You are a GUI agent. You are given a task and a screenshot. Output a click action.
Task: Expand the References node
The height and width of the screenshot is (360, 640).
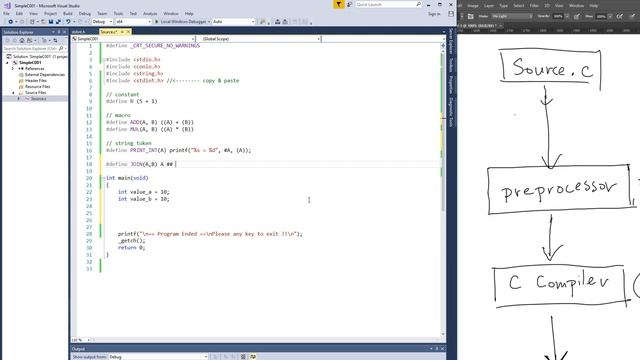click(13, 69)
